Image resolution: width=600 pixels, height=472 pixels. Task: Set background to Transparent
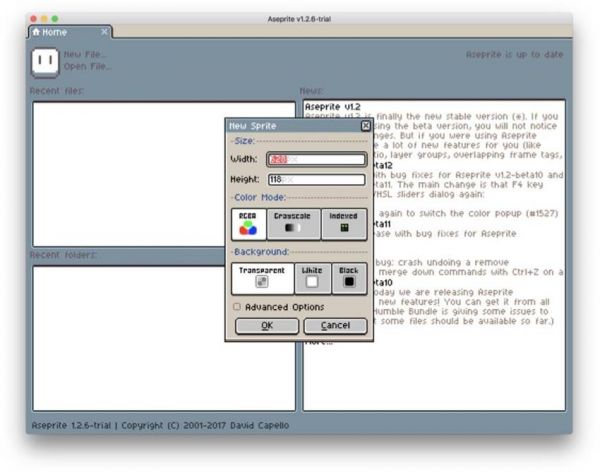262,277
